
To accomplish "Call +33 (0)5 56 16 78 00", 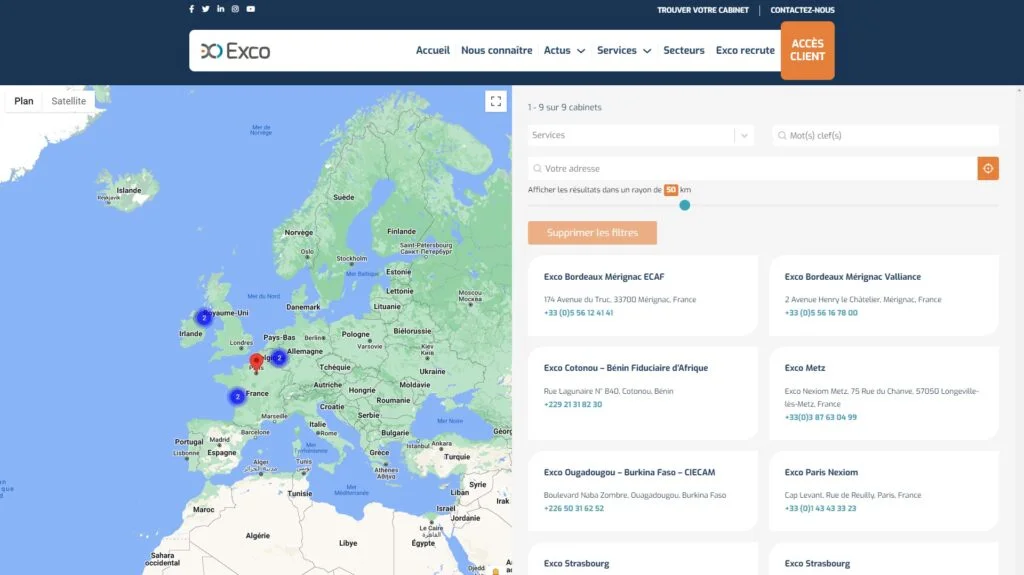I will click(821, 313).
